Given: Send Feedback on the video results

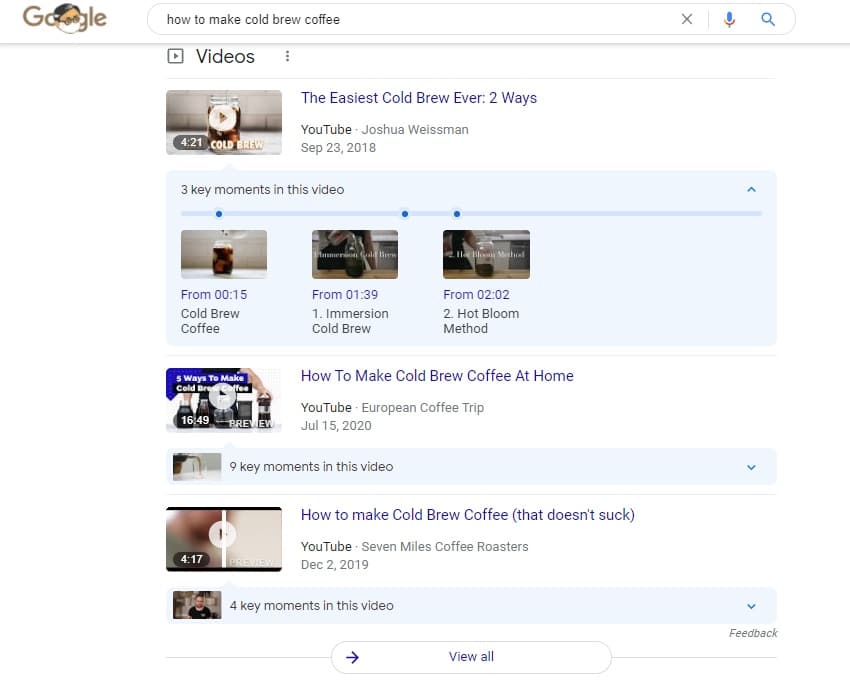Looking at the screenshot, I should click(753, 633).
